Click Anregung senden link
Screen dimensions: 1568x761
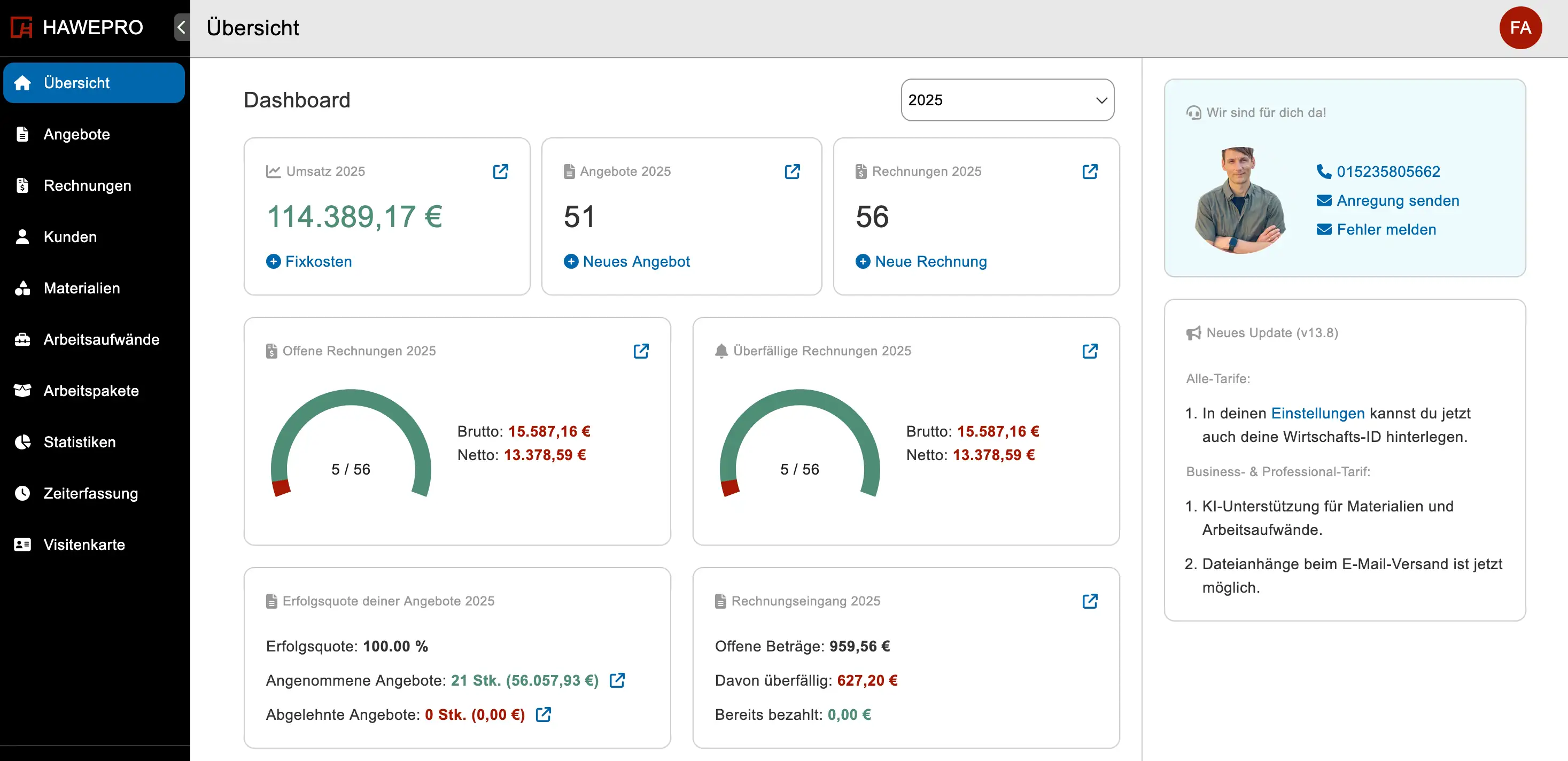pos(1388,200)
